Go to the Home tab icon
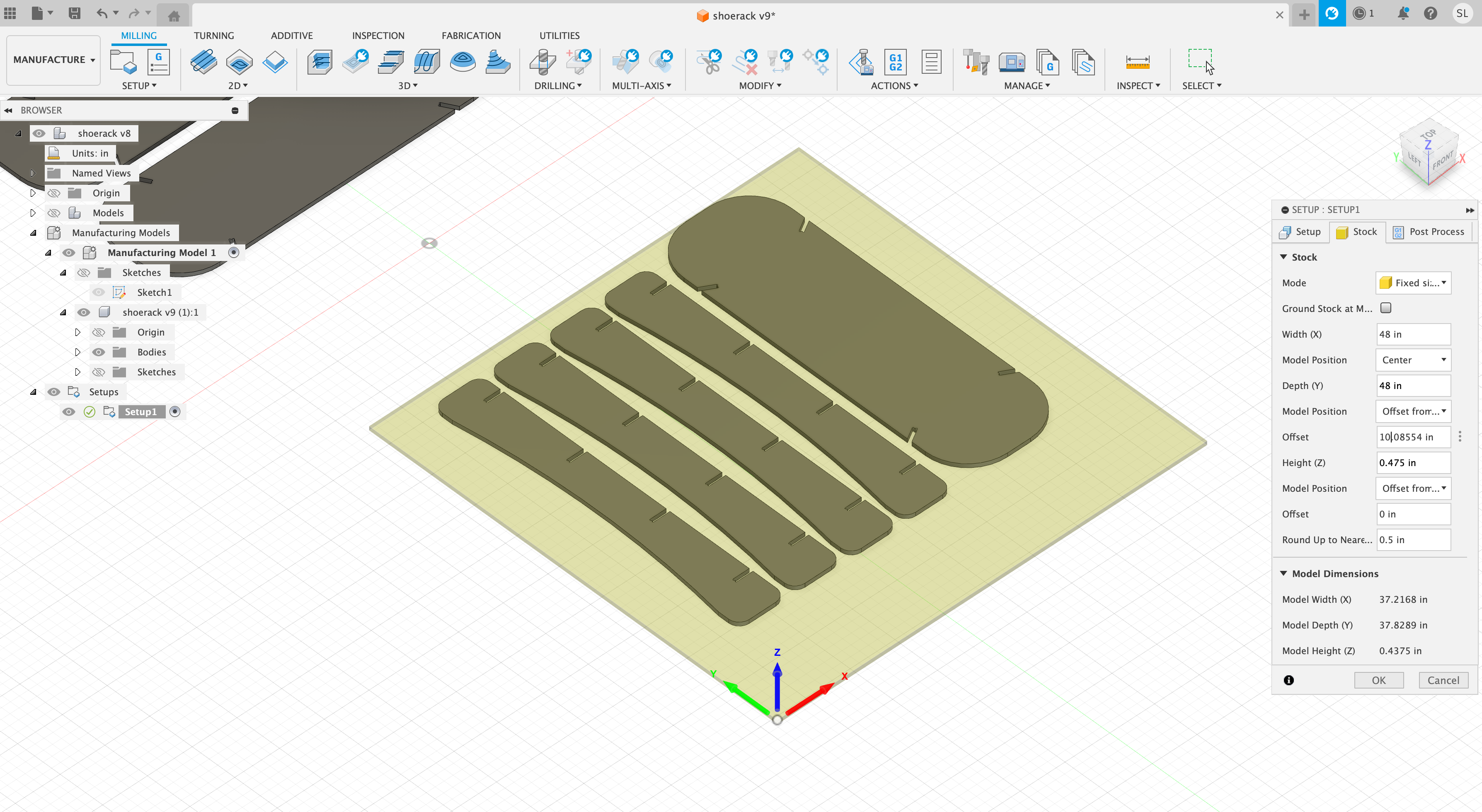Screen dimensions: 1482x812 coord(174,15)
